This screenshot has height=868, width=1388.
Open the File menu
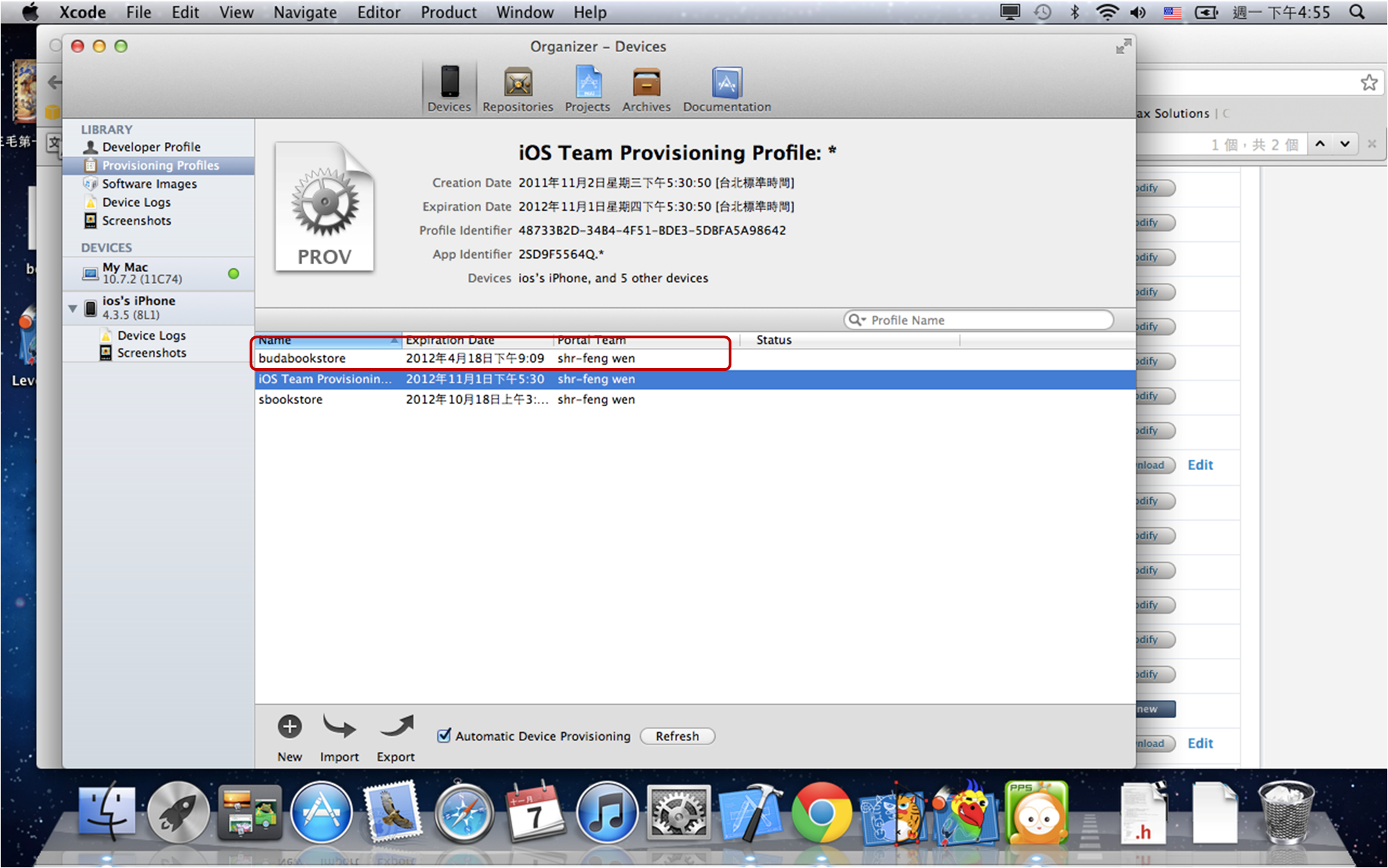(139, 12)
